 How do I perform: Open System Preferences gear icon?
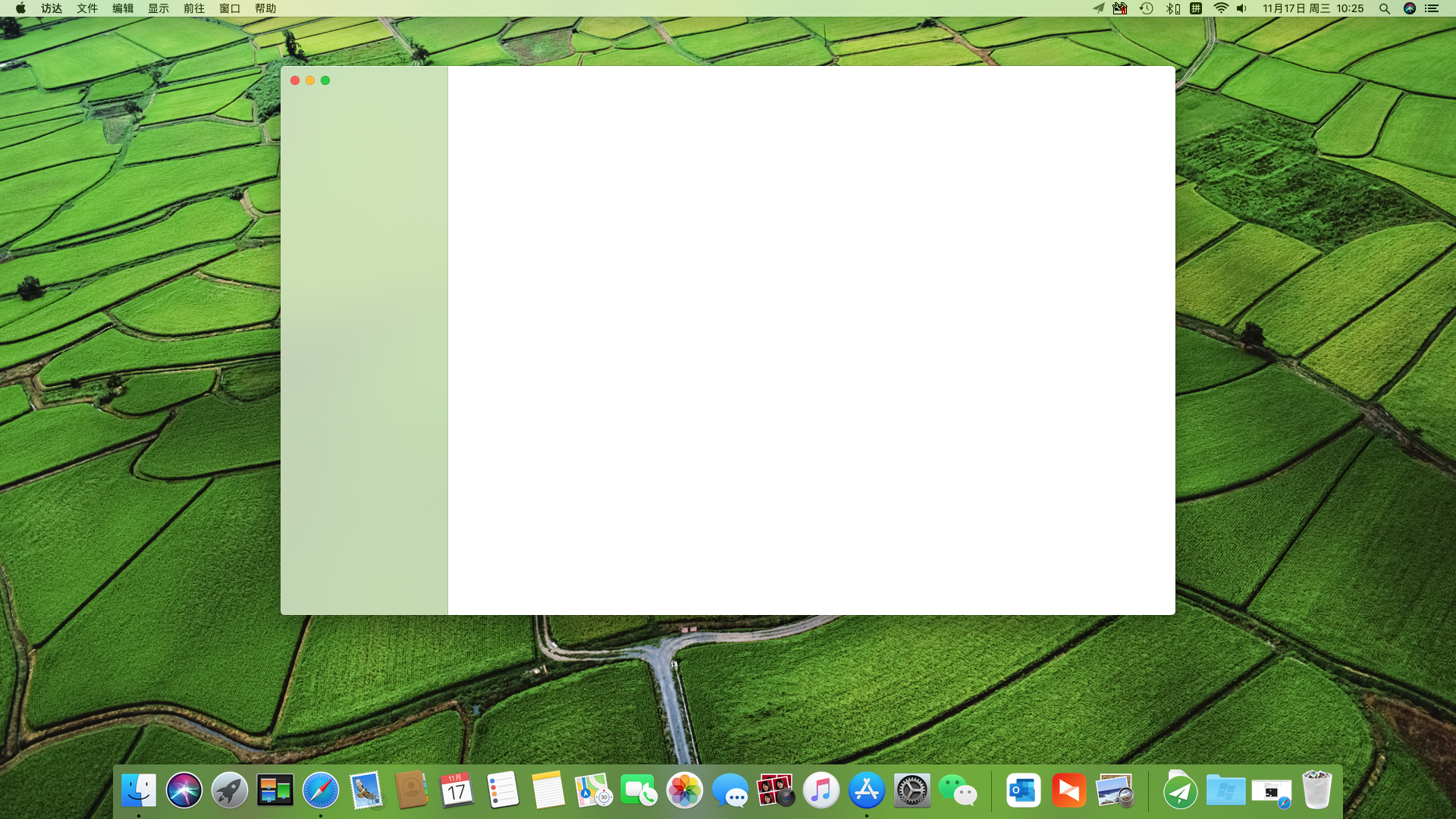point(912,791)
